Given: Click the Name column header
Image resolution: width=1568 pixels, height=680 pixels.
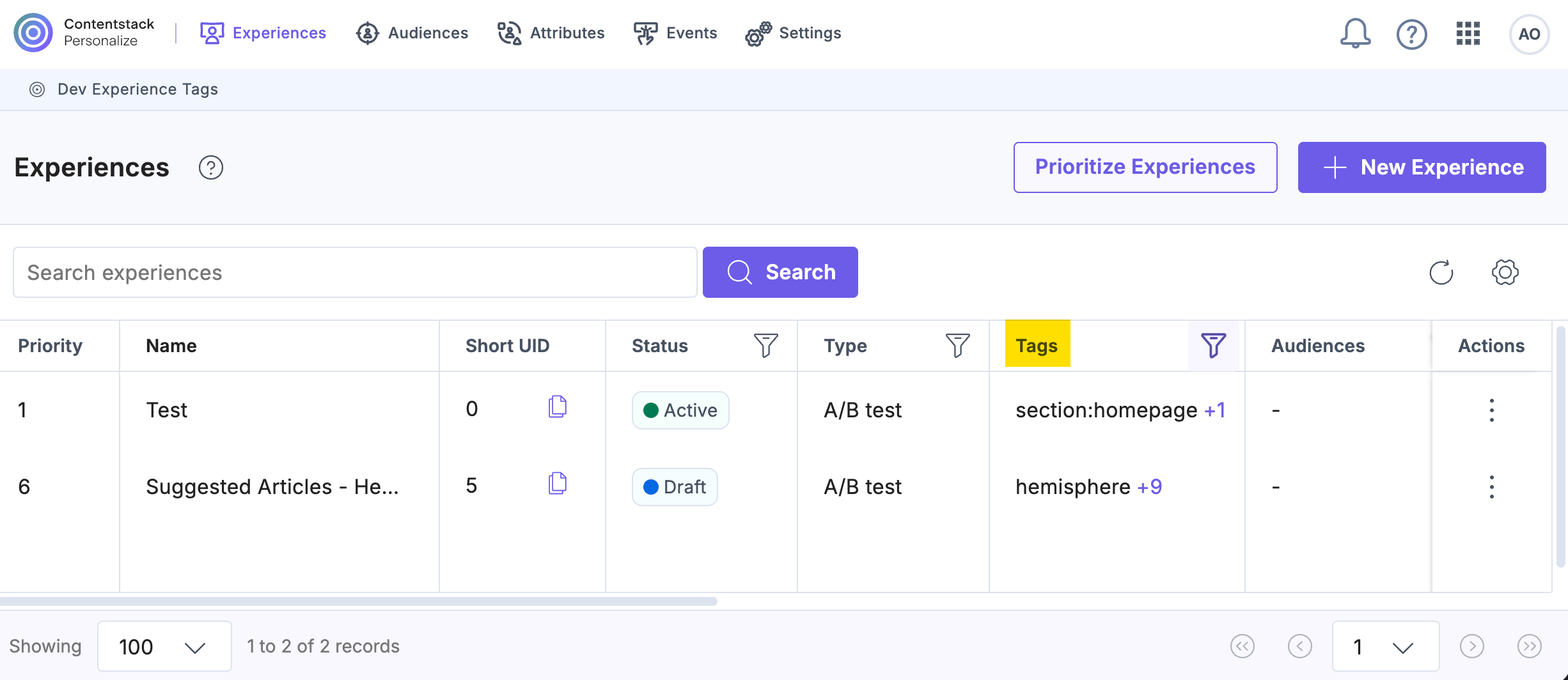Looking at the screenshot, I should pyautogui.click(x=171, y=345).
